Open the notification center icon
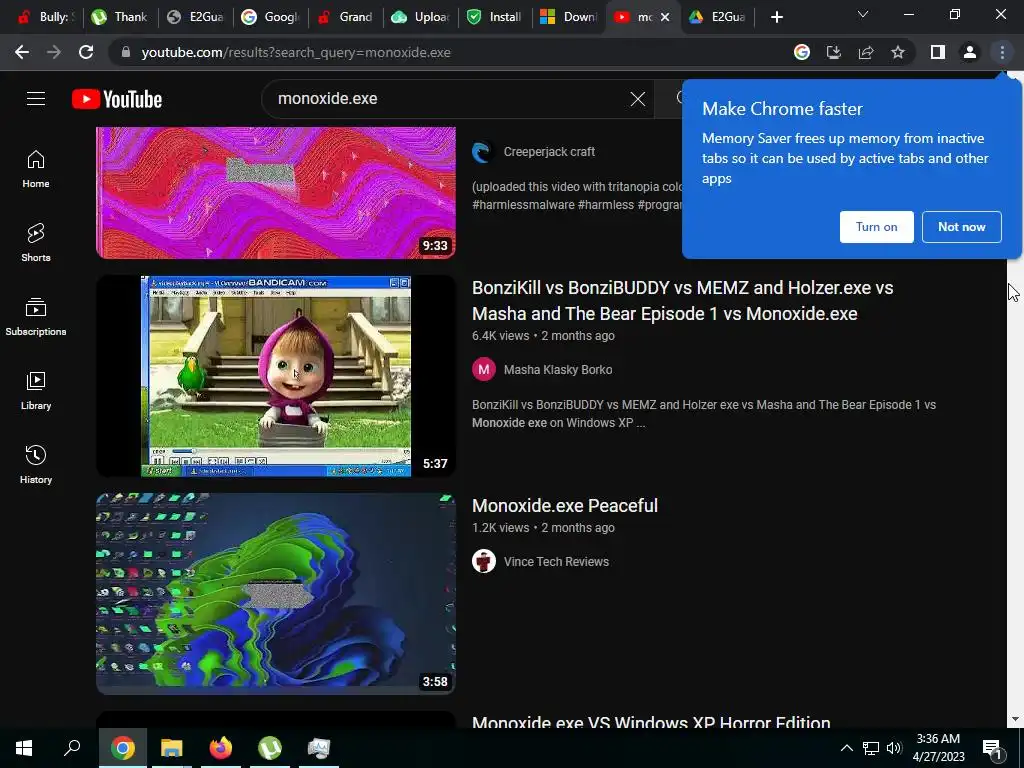This screenshot has height=768, width=1024. click(992, 748)
